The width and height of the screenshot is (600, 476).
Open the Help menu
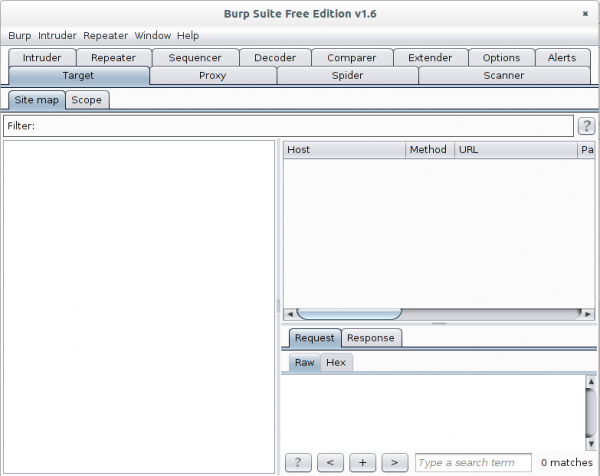[x=188, y=36]
